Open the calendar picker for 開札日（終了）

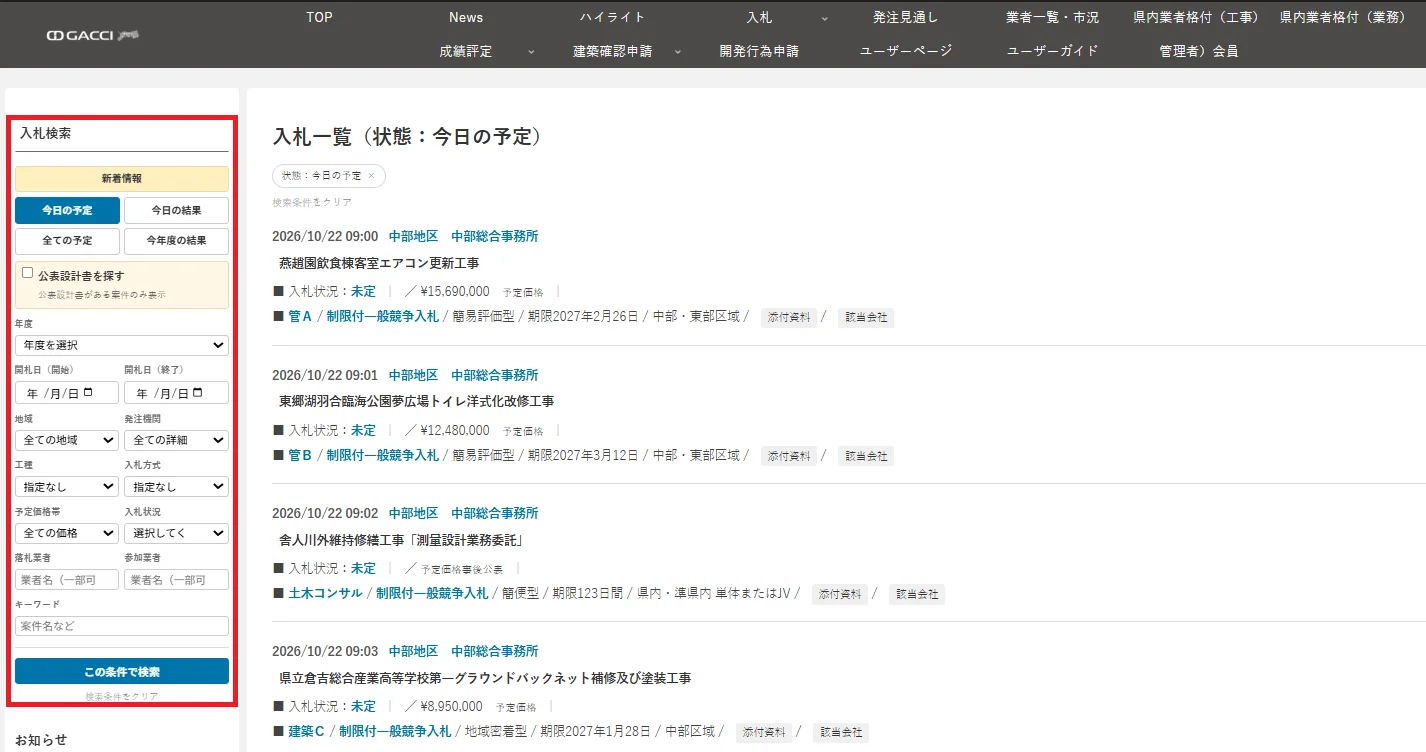pos(198,393)
